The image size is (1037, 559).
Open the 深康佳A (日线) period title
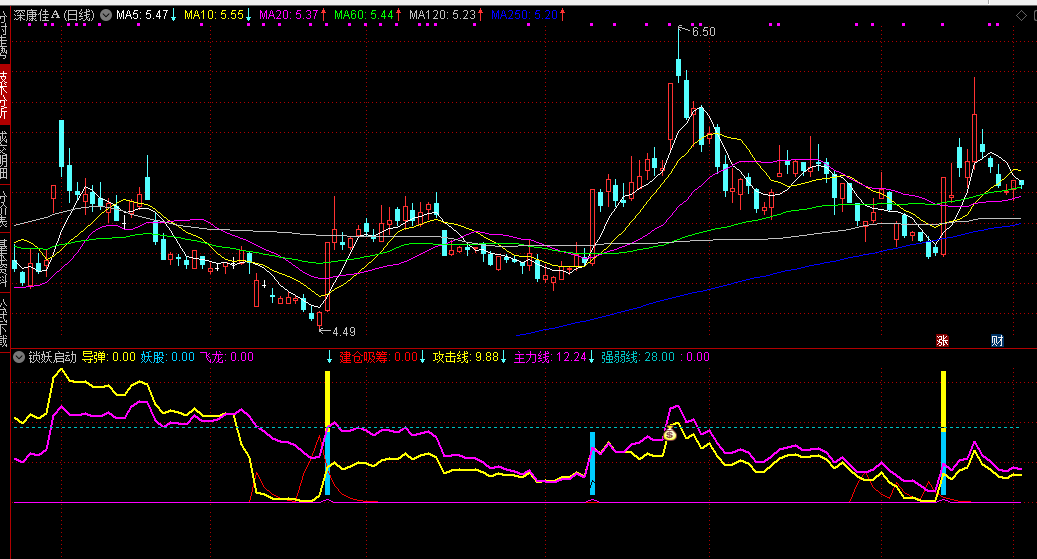[54, 16]
